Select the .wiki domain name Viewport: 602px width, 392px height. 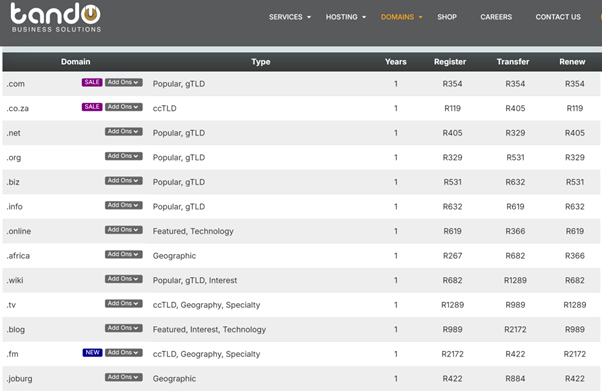[15, 280]
